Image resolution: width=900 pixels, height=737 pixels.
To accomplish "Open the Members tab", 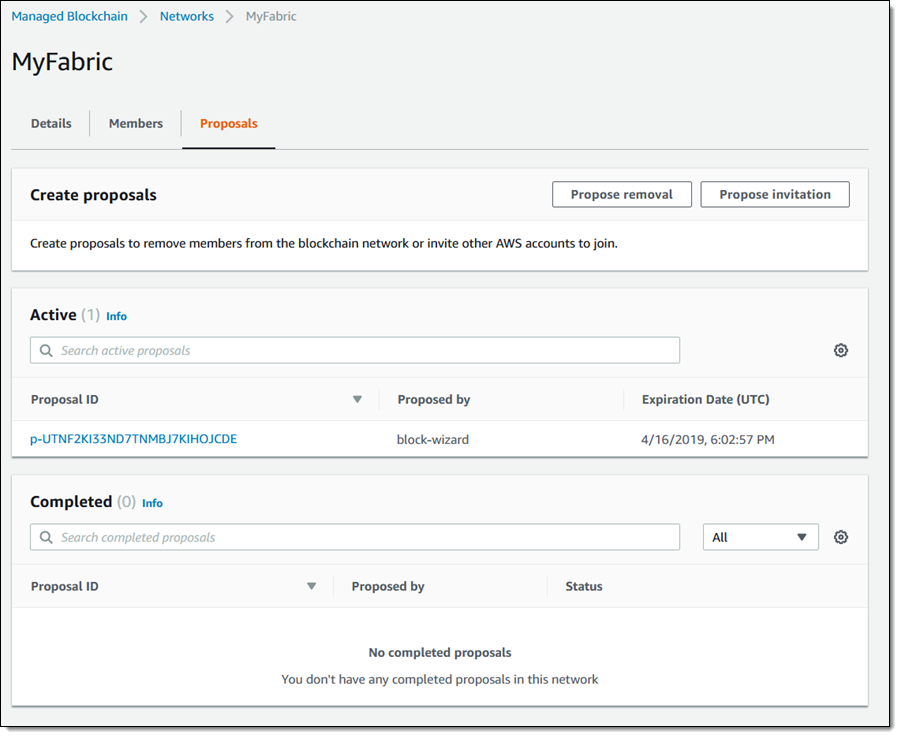I will click(136, 124).
